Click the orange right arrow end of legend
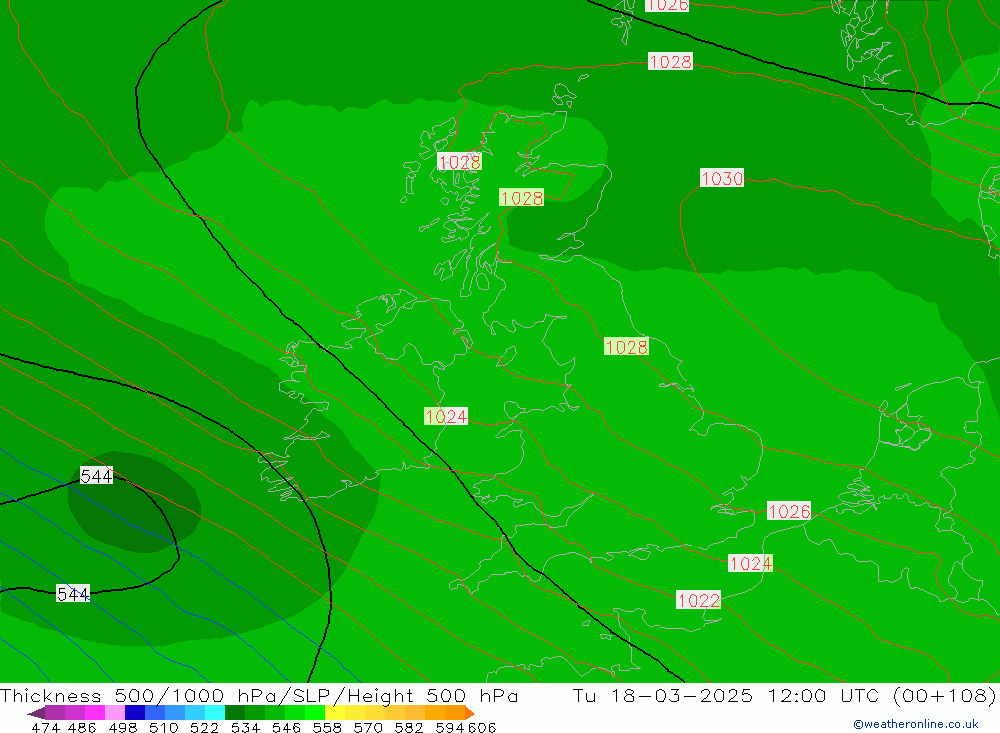1000x733 pixels. pos(470,713)
